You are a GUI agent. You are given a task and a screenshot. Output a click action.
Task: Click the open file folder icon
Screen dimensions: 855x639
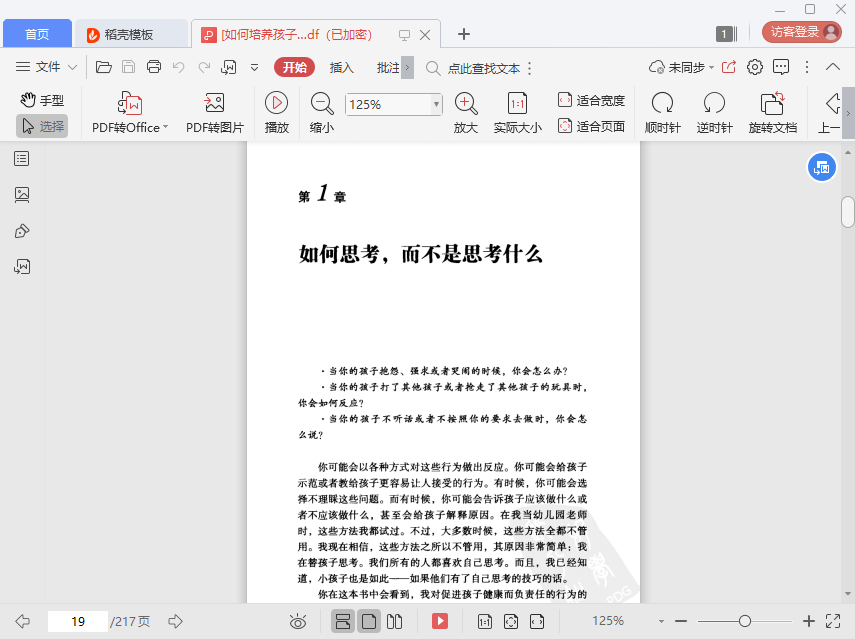click(x=104, y=67)
